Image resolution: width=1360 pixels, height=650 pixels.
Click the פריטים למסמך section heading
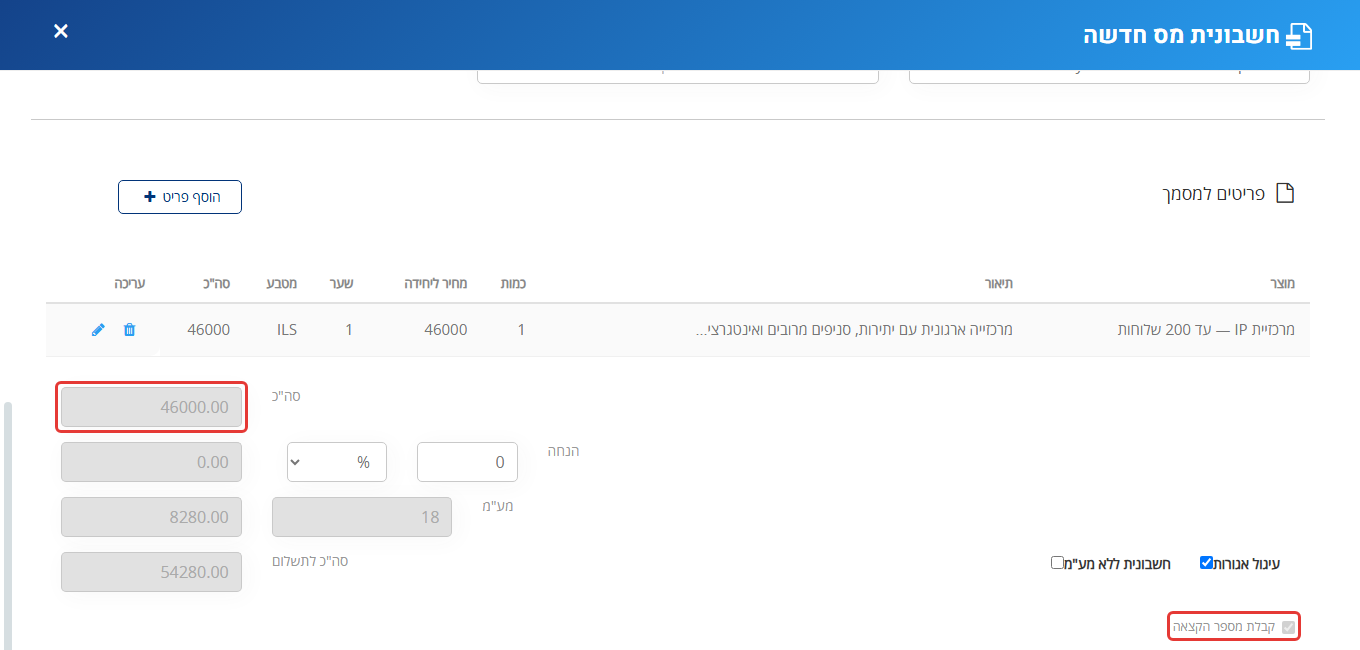click(1213, 193)
